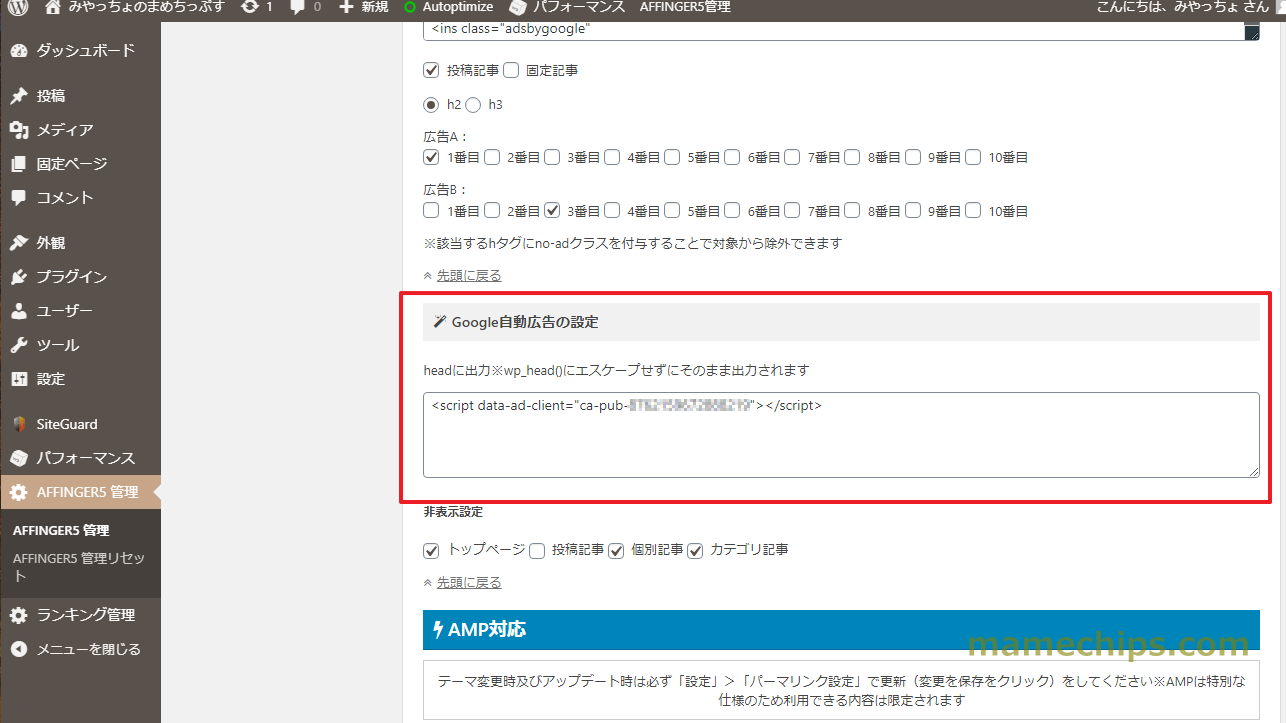The image size is (1286, 723).
Task: Click the 設定 sliders icon
Action: point(18,379)
